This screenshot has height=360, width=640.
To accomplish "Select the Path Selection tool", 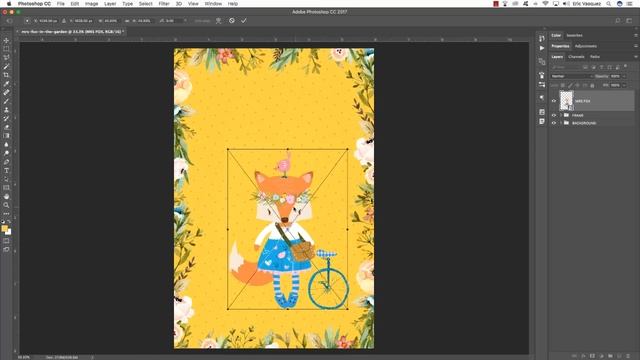I will pos(6,179).
